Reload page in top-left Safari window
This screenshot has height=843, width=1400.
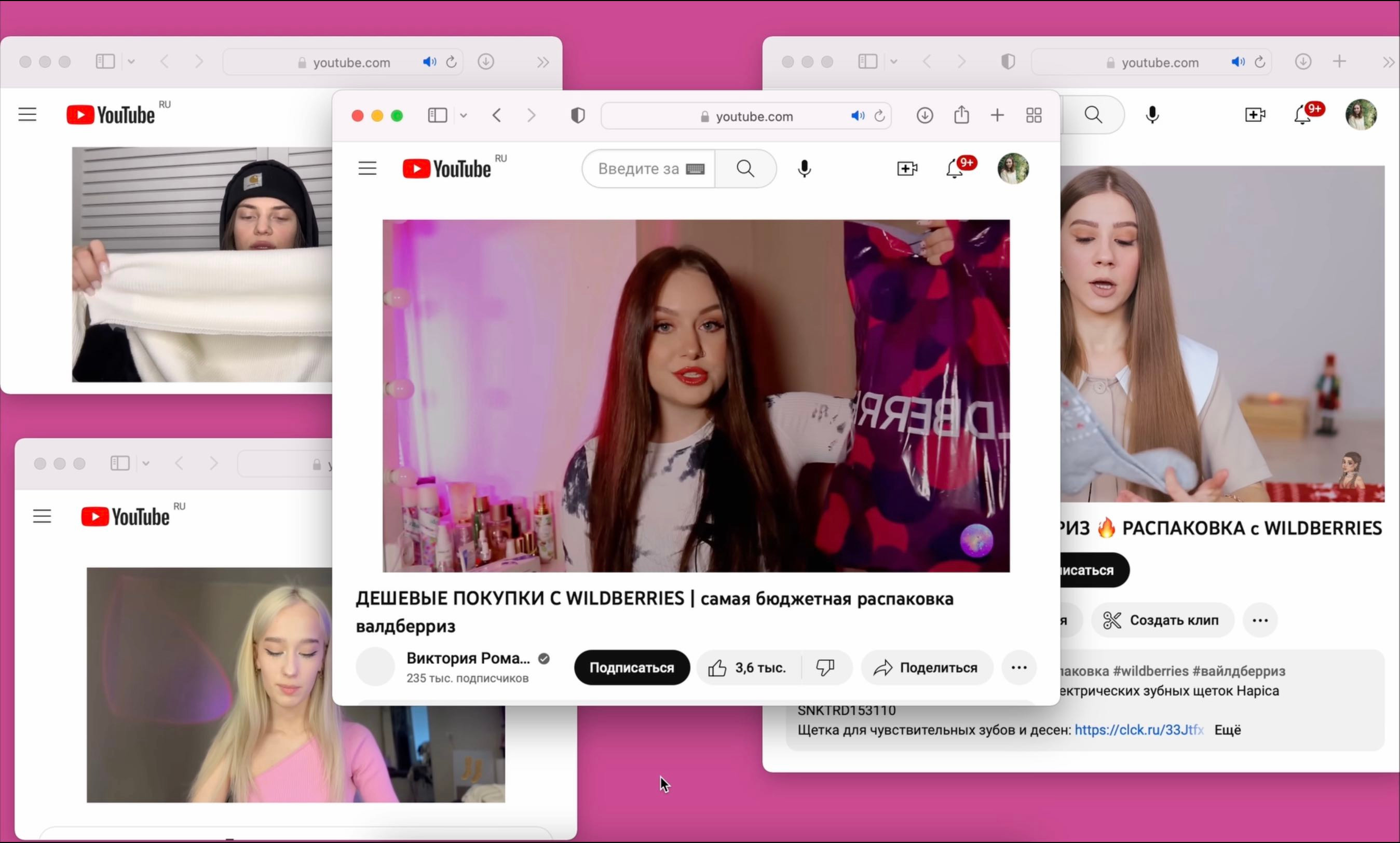[x=452, y=61]
